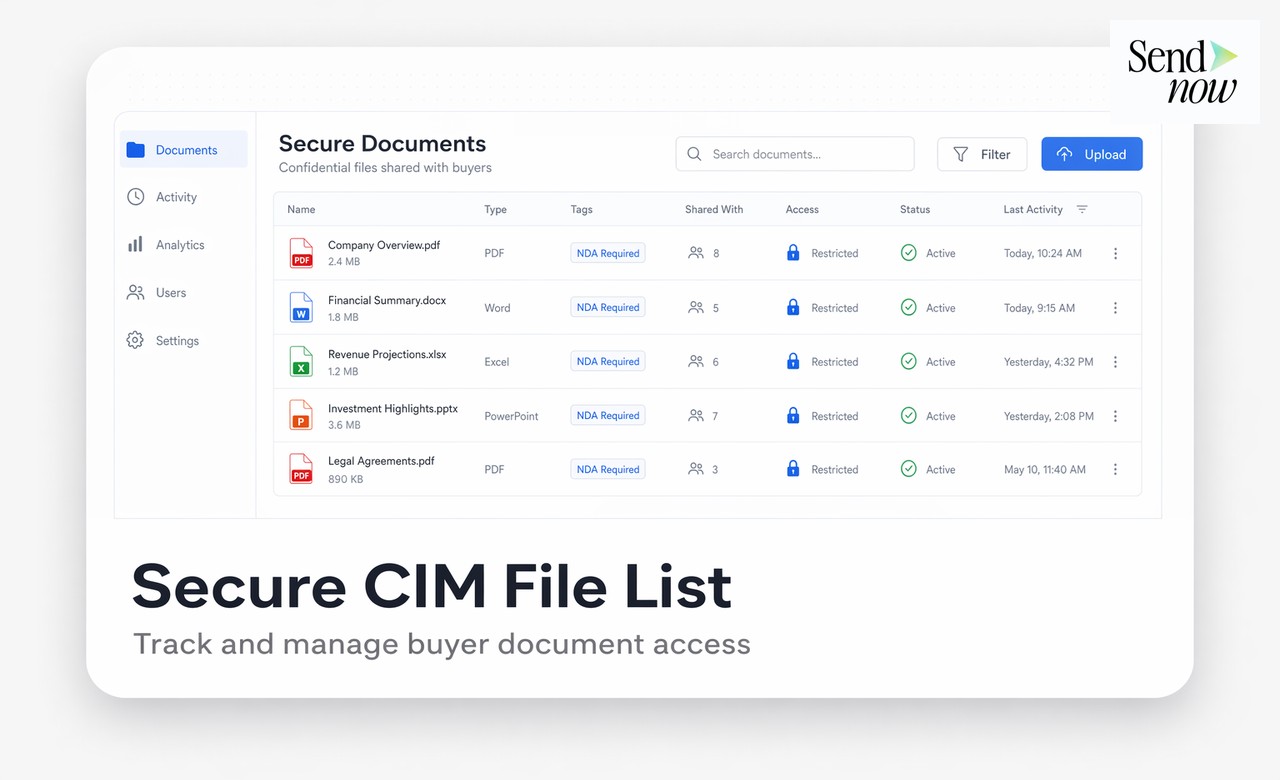This screenshot has width=1280, height=780.
Task: Click the green Active status icon on Investment Highlights.pptx
Action: point(908,415)
